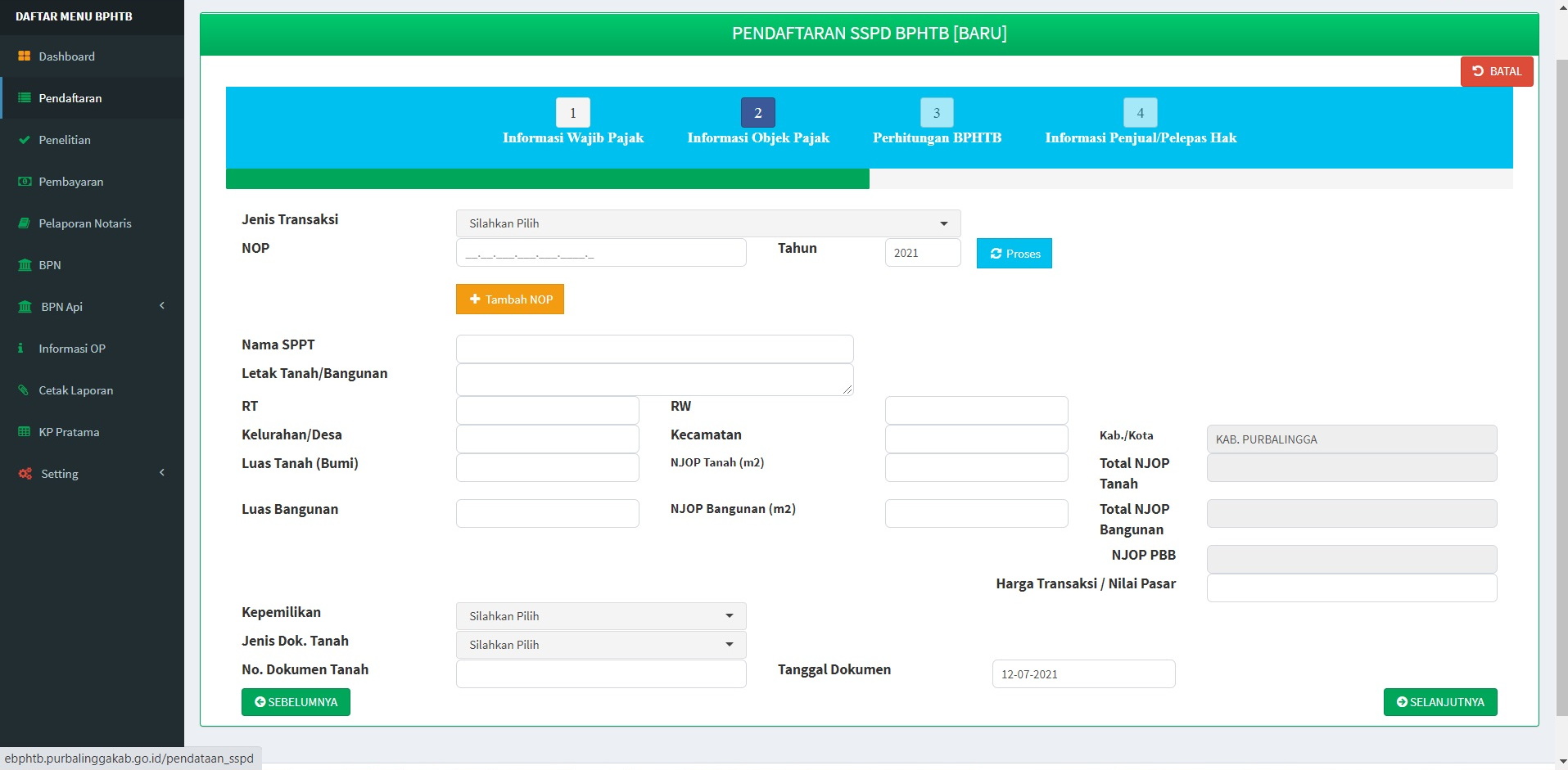Click the Pelaporan Notaris book icon
This screenshot has width=1568, height=770.
click(x=24, y=223)
